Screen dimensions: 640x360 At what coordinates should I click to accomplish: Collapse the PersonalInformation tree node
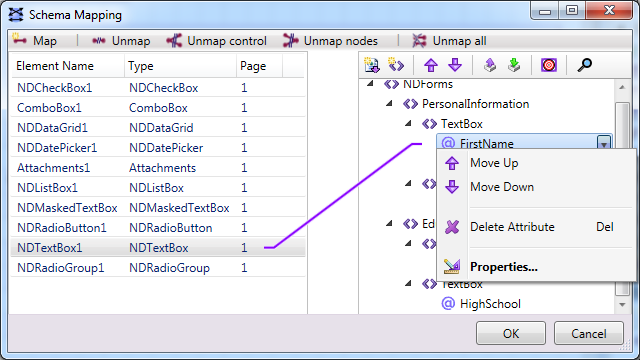click(x=389, y=104)
